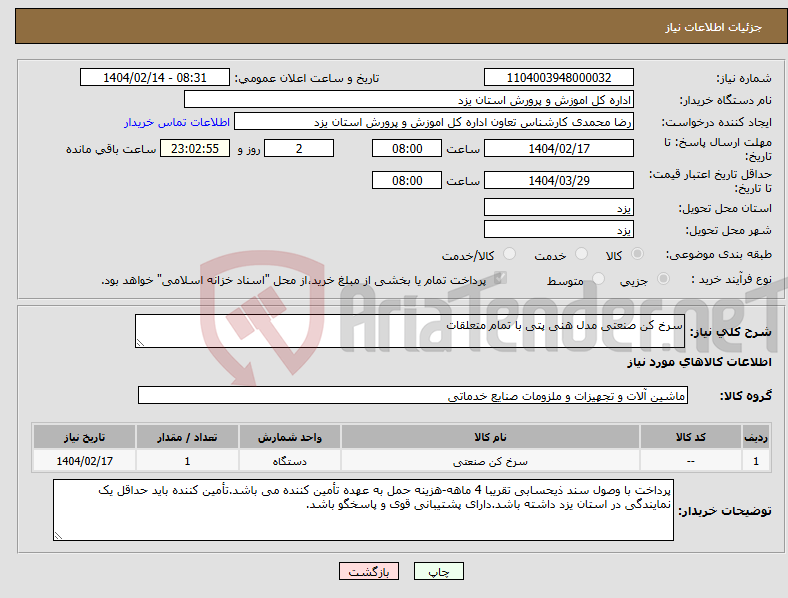
Task: Click the نام کالا column header
Action: (x=490, y=437)
